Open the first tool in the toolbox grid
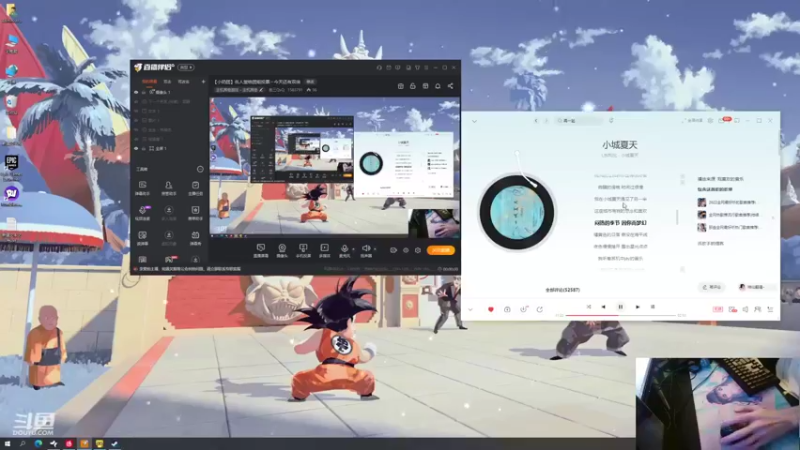800x450 pixels. tap(142, 187)
